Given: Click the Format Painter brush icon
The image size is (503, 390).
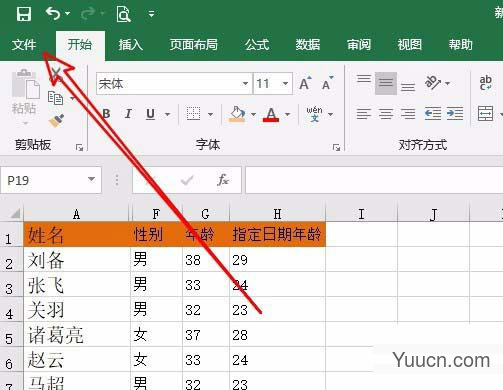Looking at the screenshot, I should point(56,121).
